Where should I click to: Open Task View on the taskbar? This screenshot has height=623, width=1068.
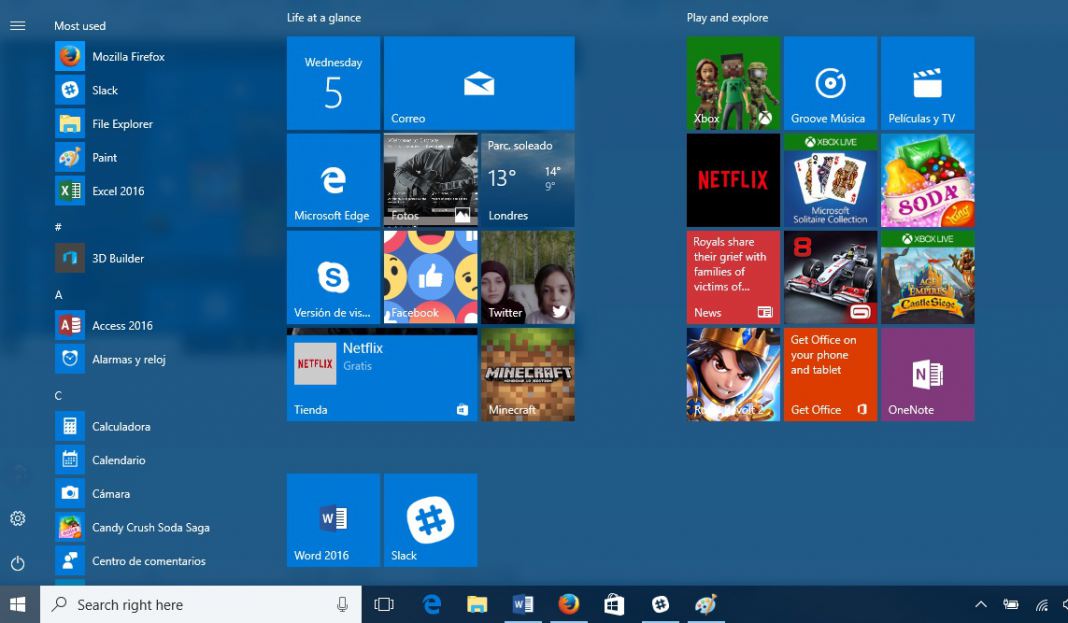pyautogui.click(x=384, y=605)
